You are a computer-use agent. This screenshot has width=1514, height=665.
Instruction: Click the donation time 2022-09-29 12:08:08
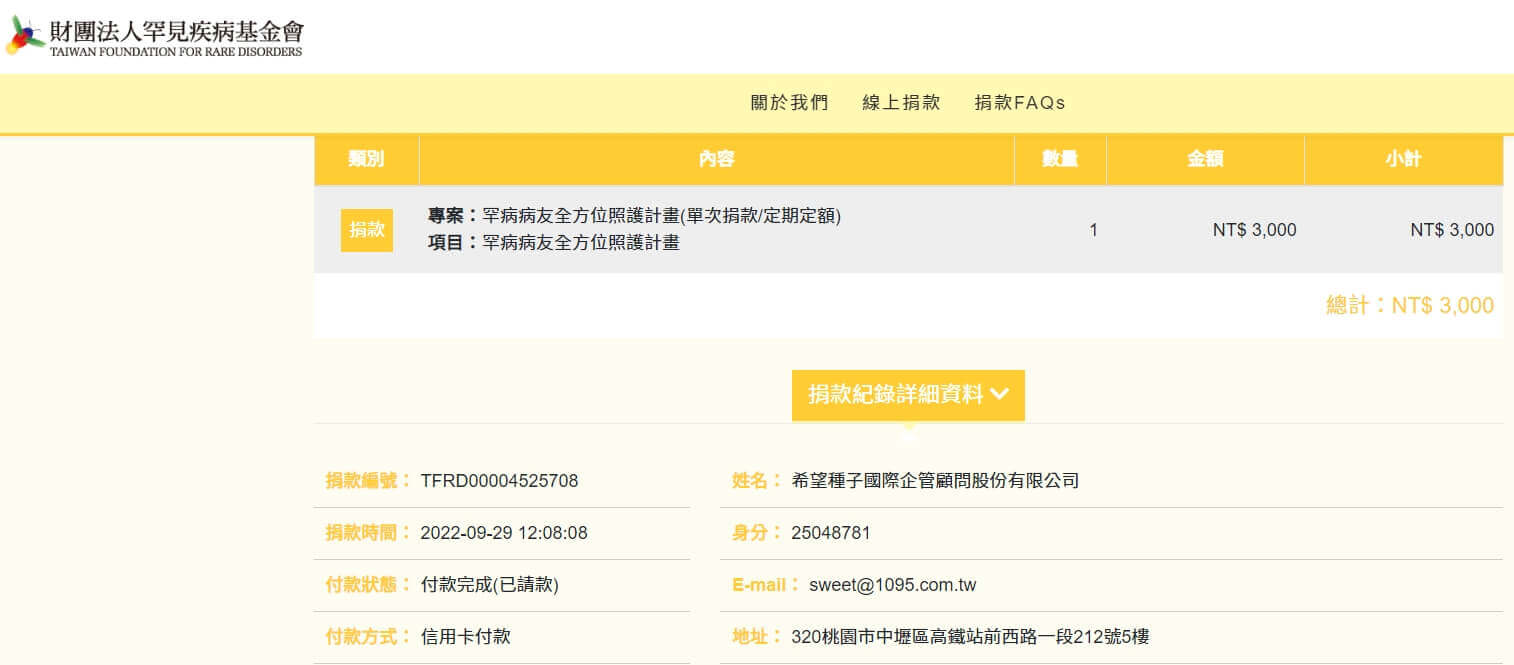(504, 533)
